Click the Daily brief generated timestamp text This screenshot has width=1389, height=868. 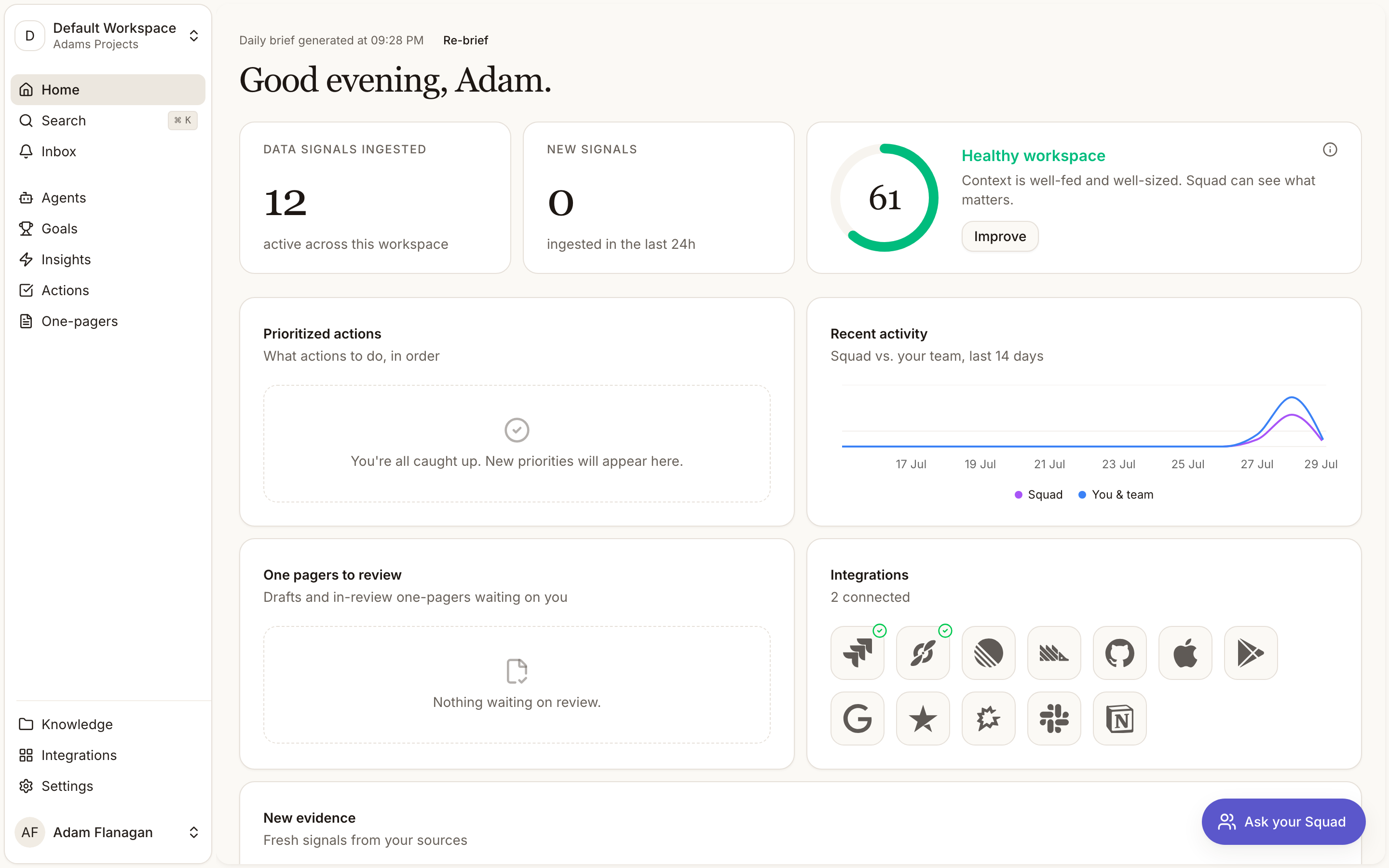(x=331, y=40)
